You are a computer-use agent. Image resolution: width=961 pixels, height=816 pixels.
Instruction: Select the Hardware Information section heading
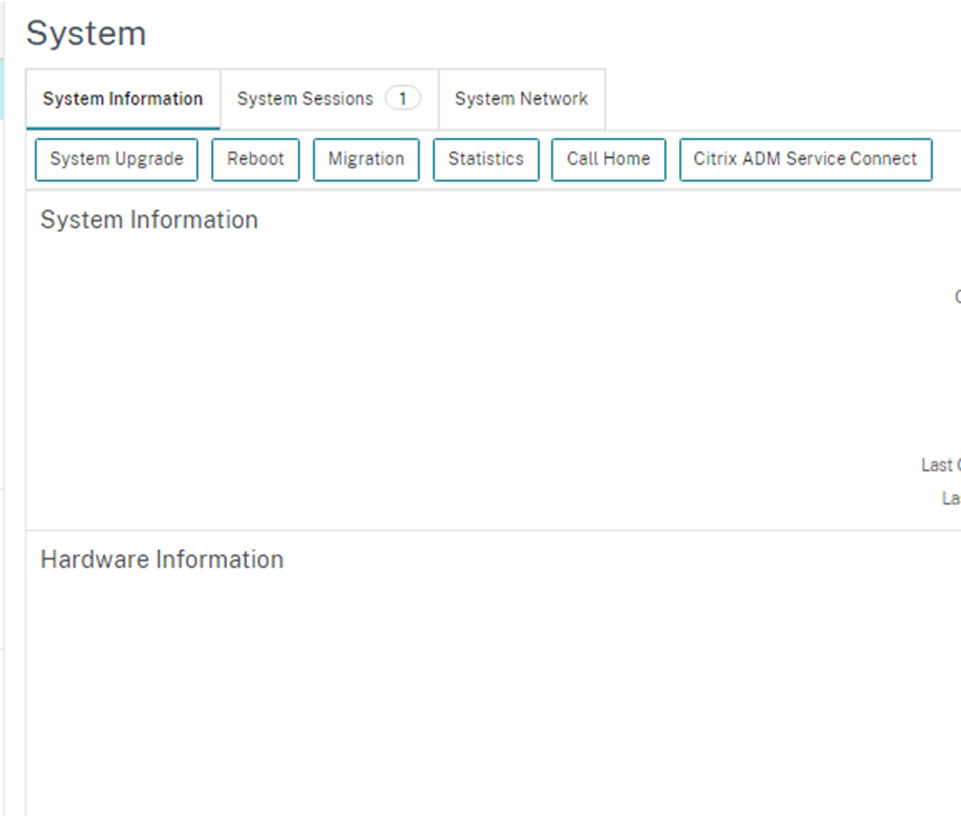coord(162,559)
